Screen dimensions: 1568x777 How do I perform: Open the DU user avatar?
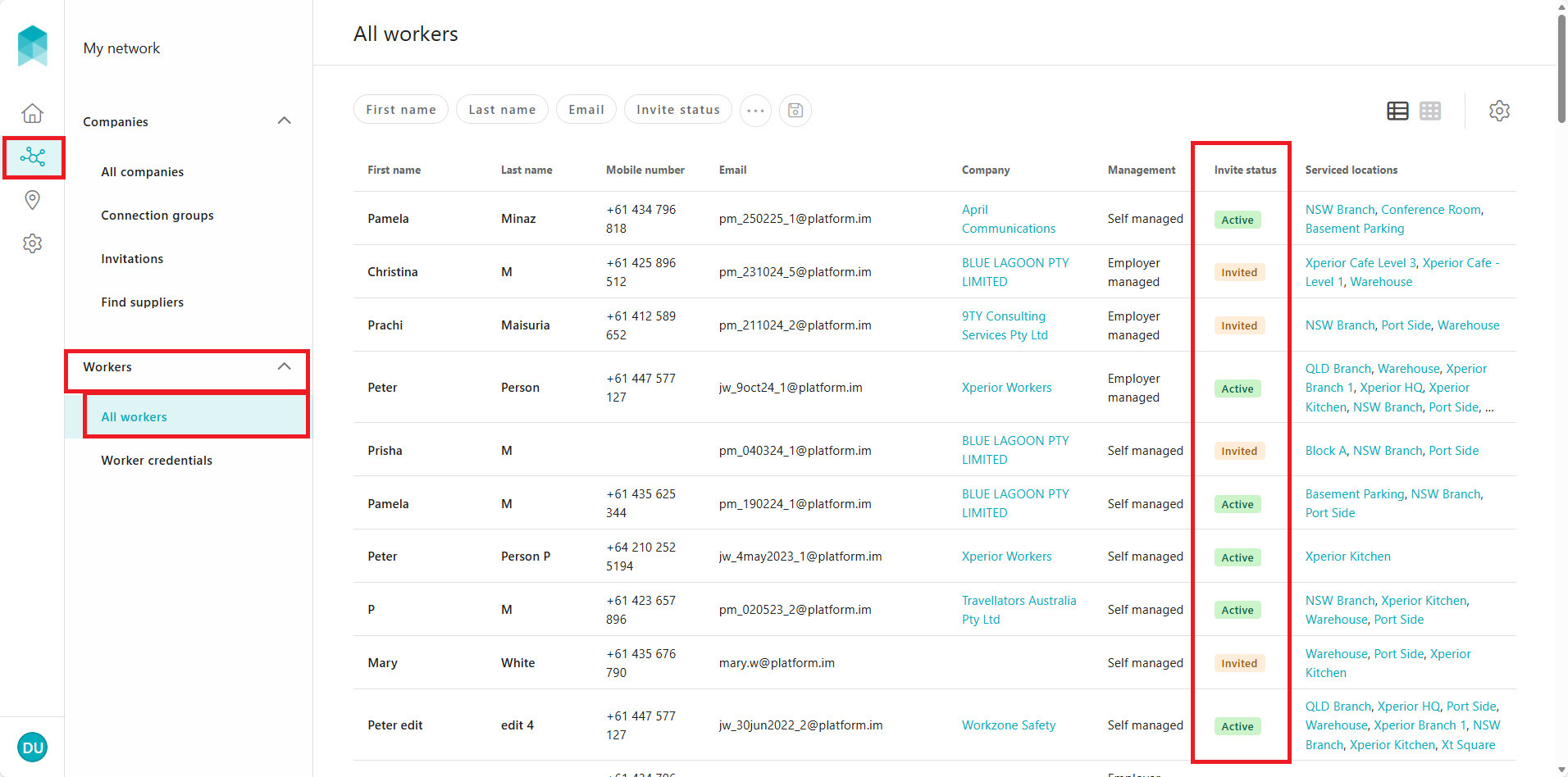click(33, 747)
